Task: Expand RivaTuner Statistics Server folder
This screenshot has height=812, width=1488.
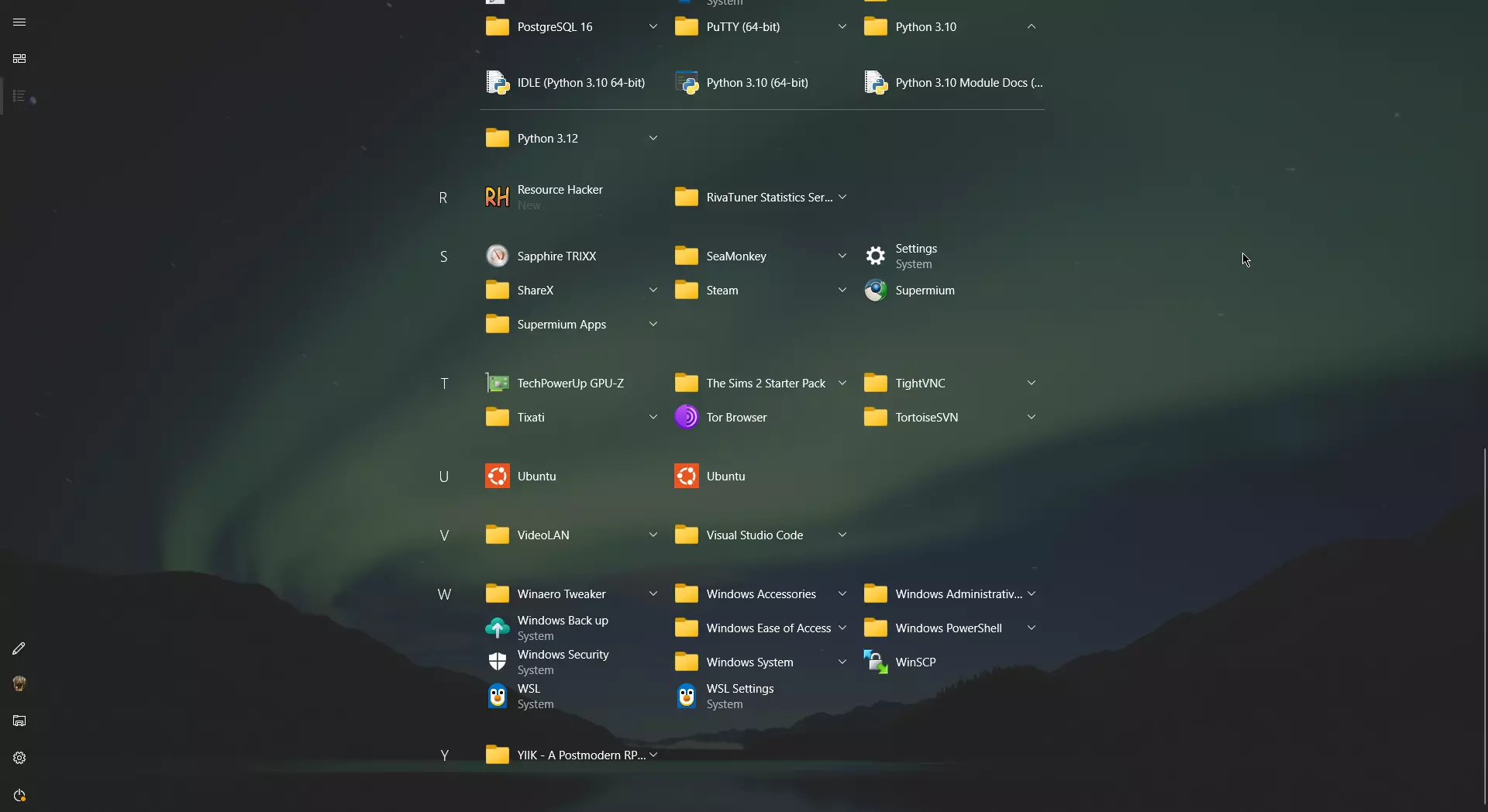Action: 761,197
